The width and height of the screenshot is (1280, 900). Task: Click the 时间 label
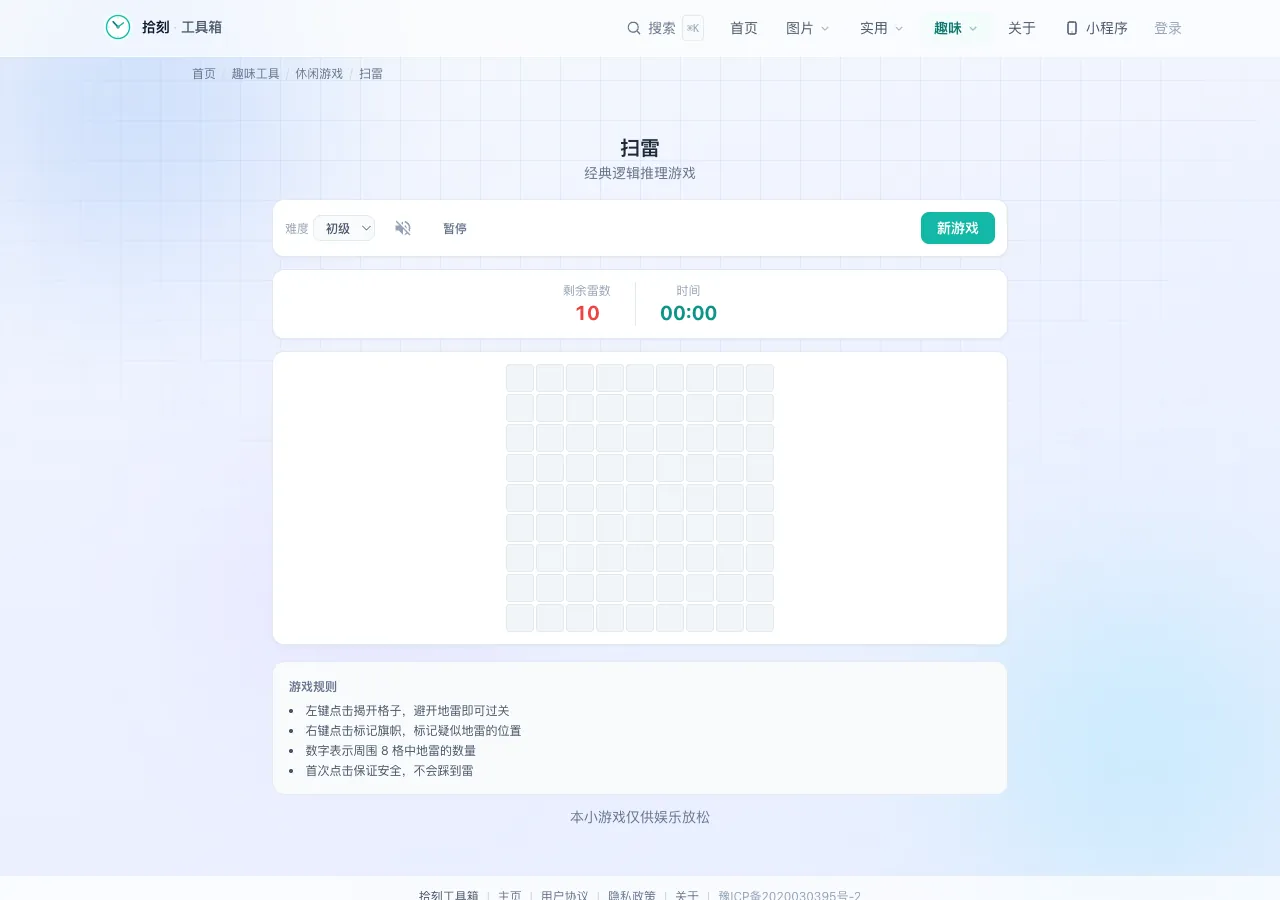pos(688,291)
